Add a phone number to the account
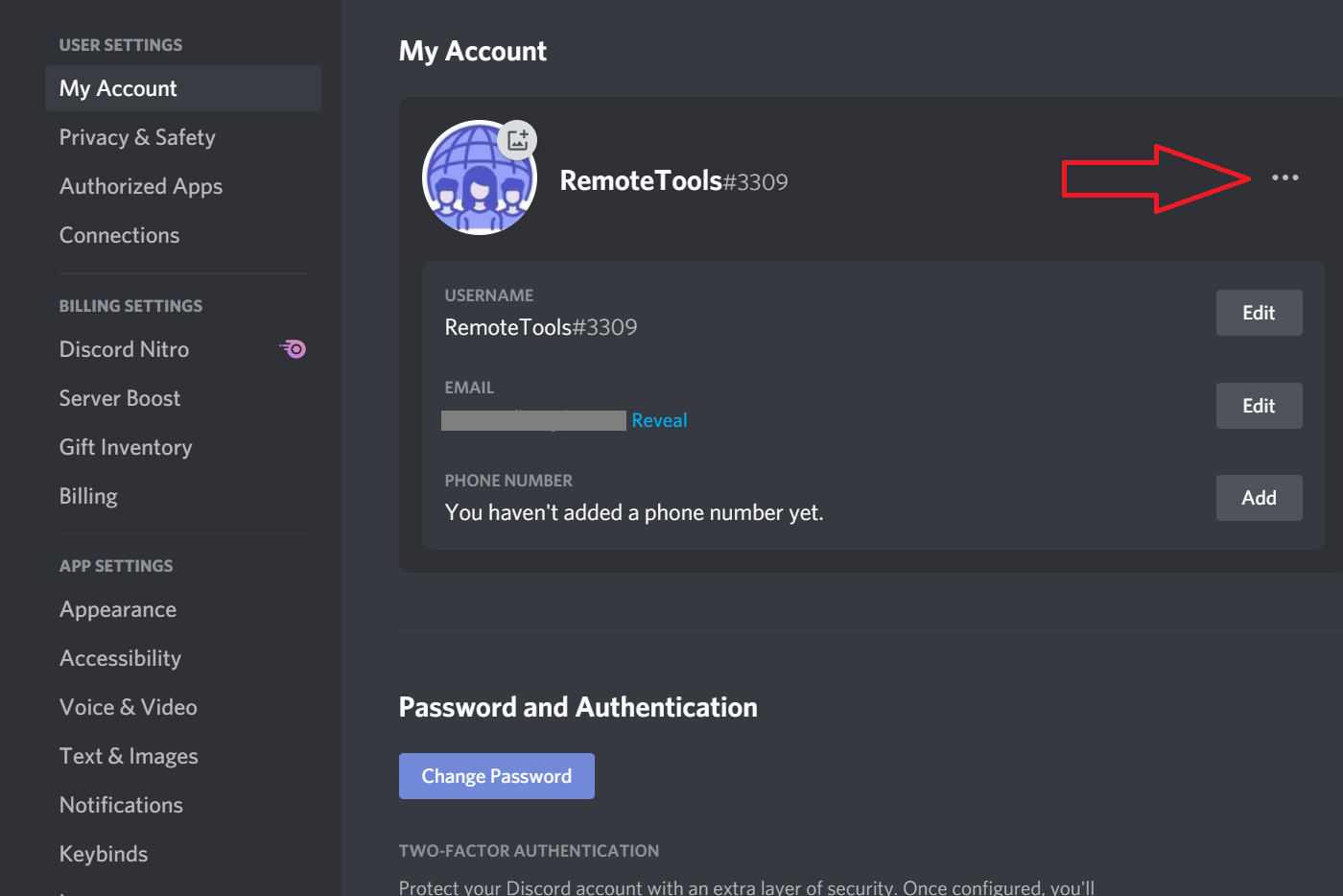This screenshot has height=896, width=1343. click(1259, 497)
